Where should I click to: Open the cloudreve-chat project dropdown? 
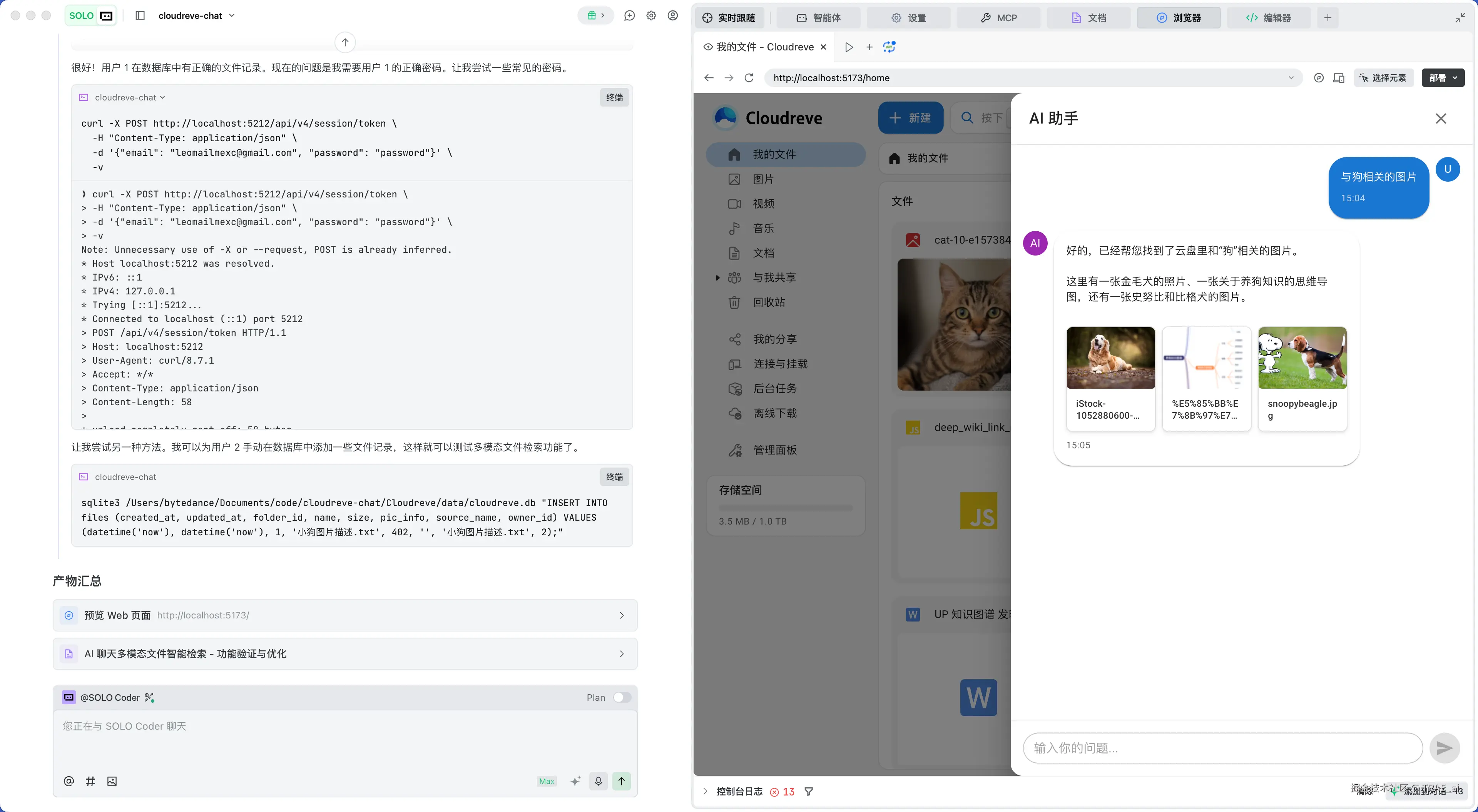click(196, 15)
